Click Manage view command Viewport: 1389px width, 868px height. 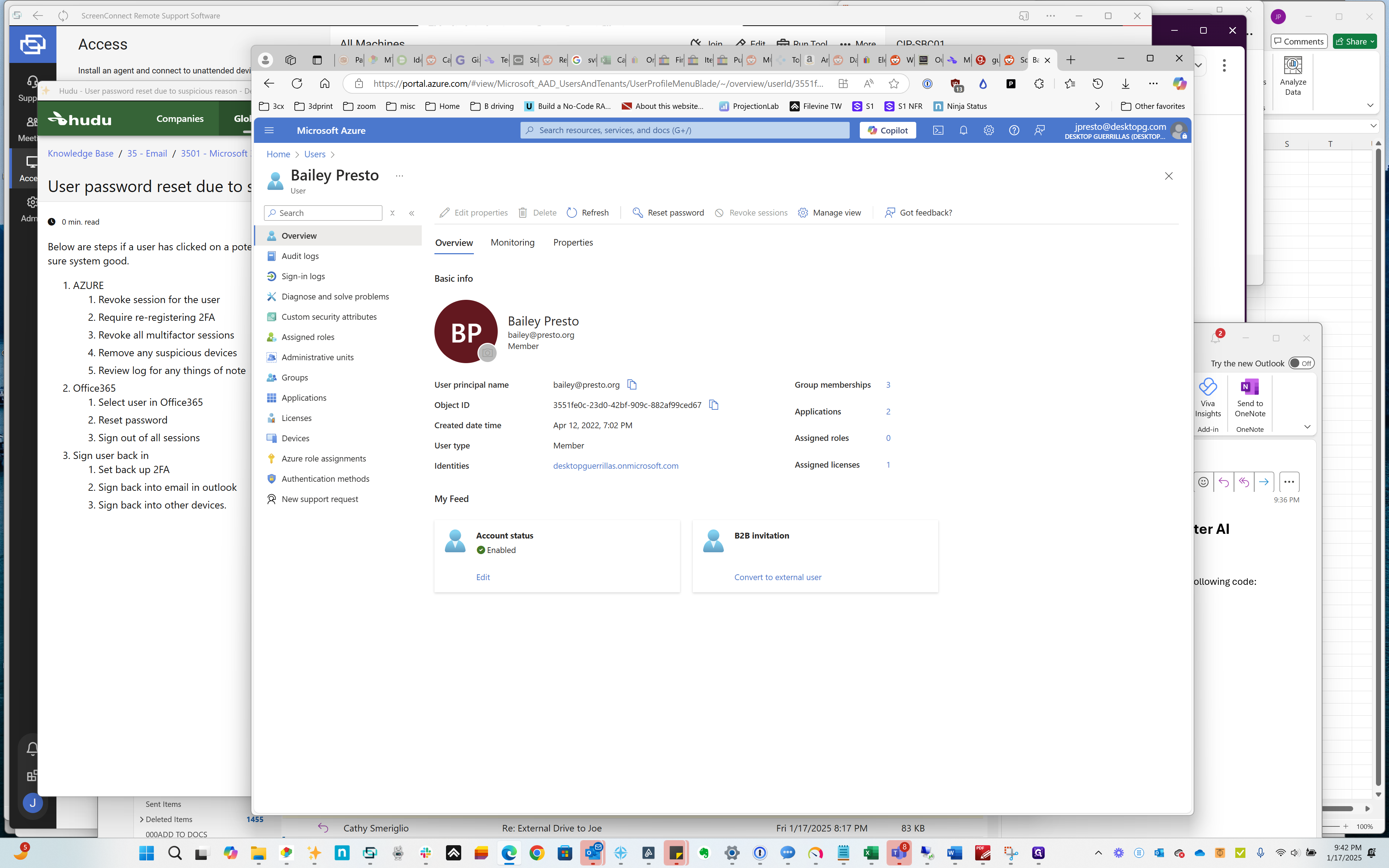(x=829, y=213)
